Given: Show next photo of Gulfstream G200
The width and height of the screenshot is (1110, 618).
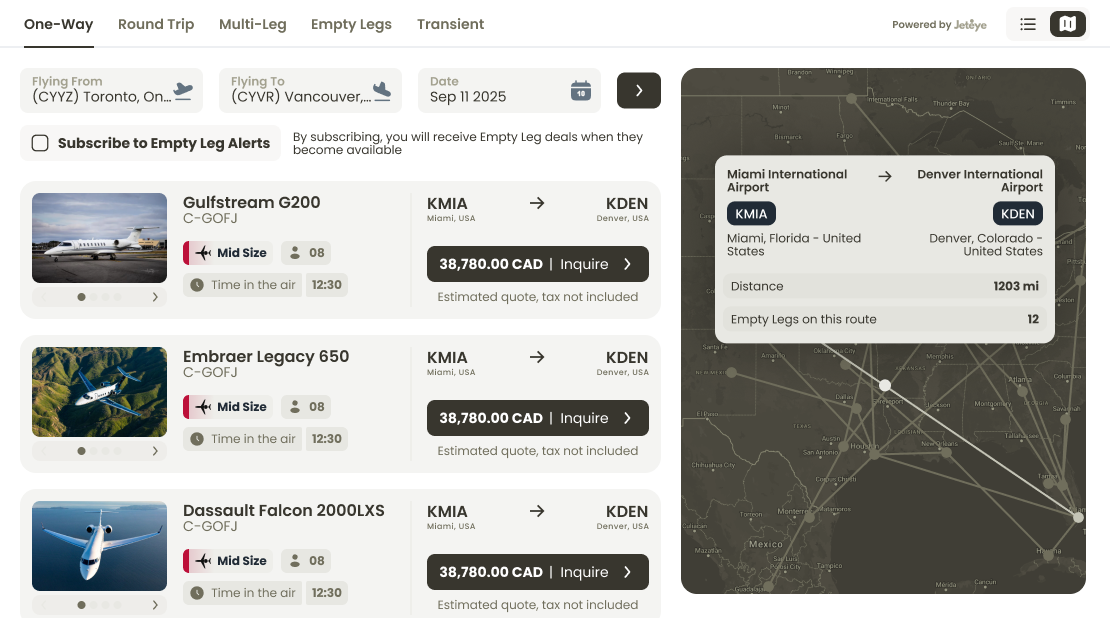Looking at the screenshot, I should [155, 297].
